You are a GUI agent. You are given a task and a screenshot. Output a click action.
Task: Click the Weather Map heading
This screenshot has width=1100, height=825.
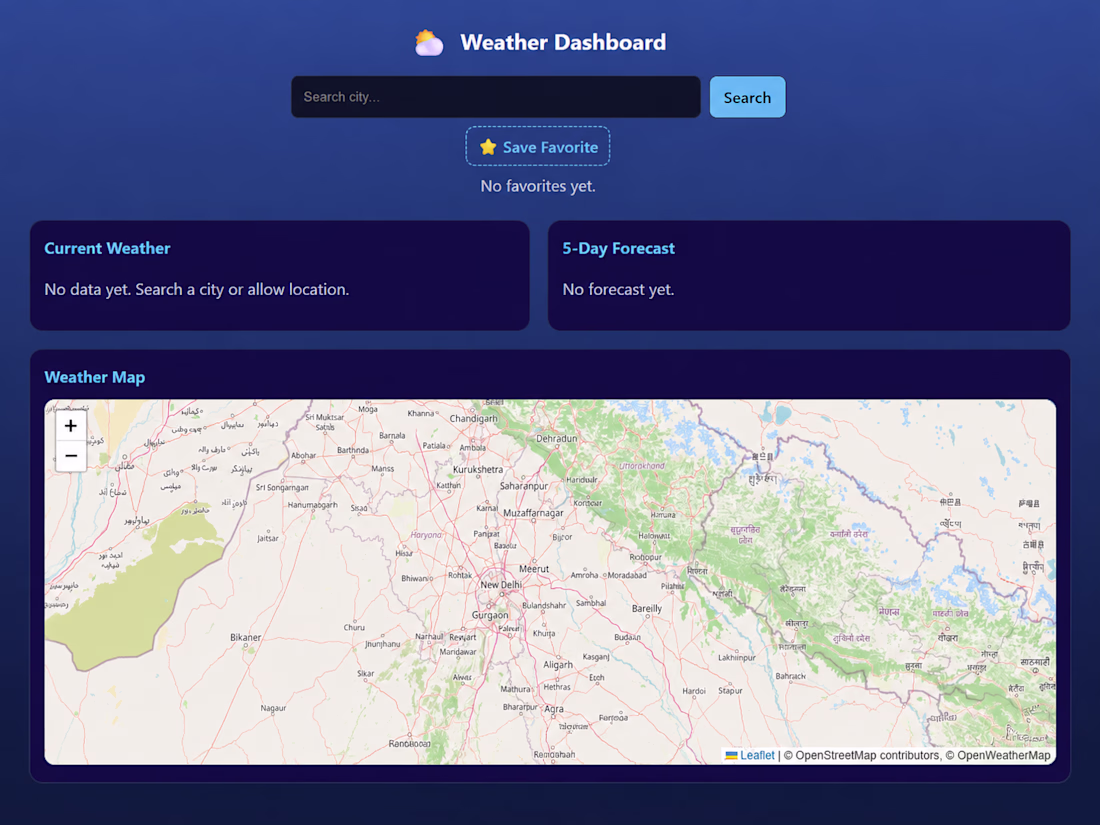click(95, 377)
